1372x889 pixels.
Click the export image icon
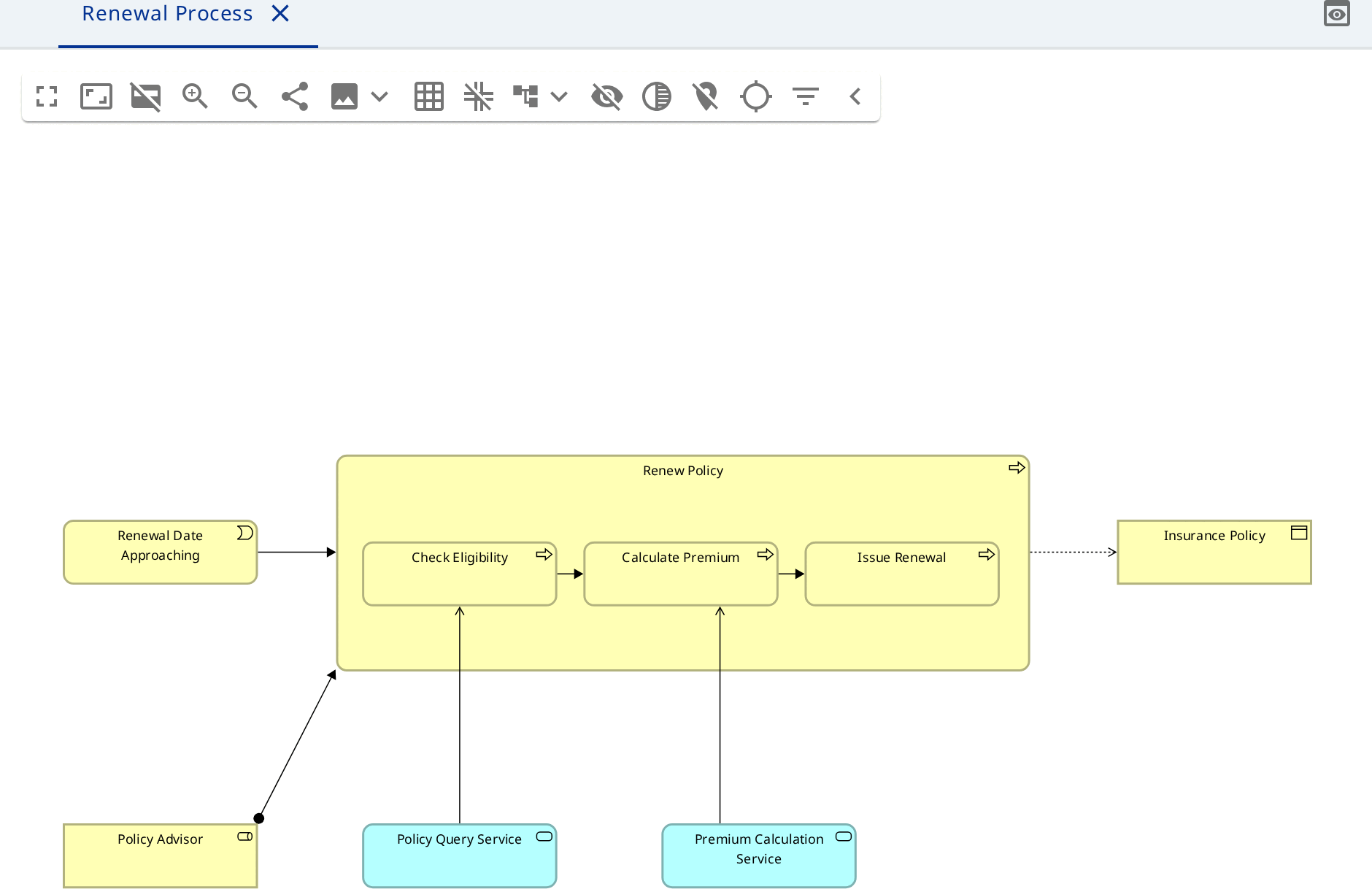[344, 96]
